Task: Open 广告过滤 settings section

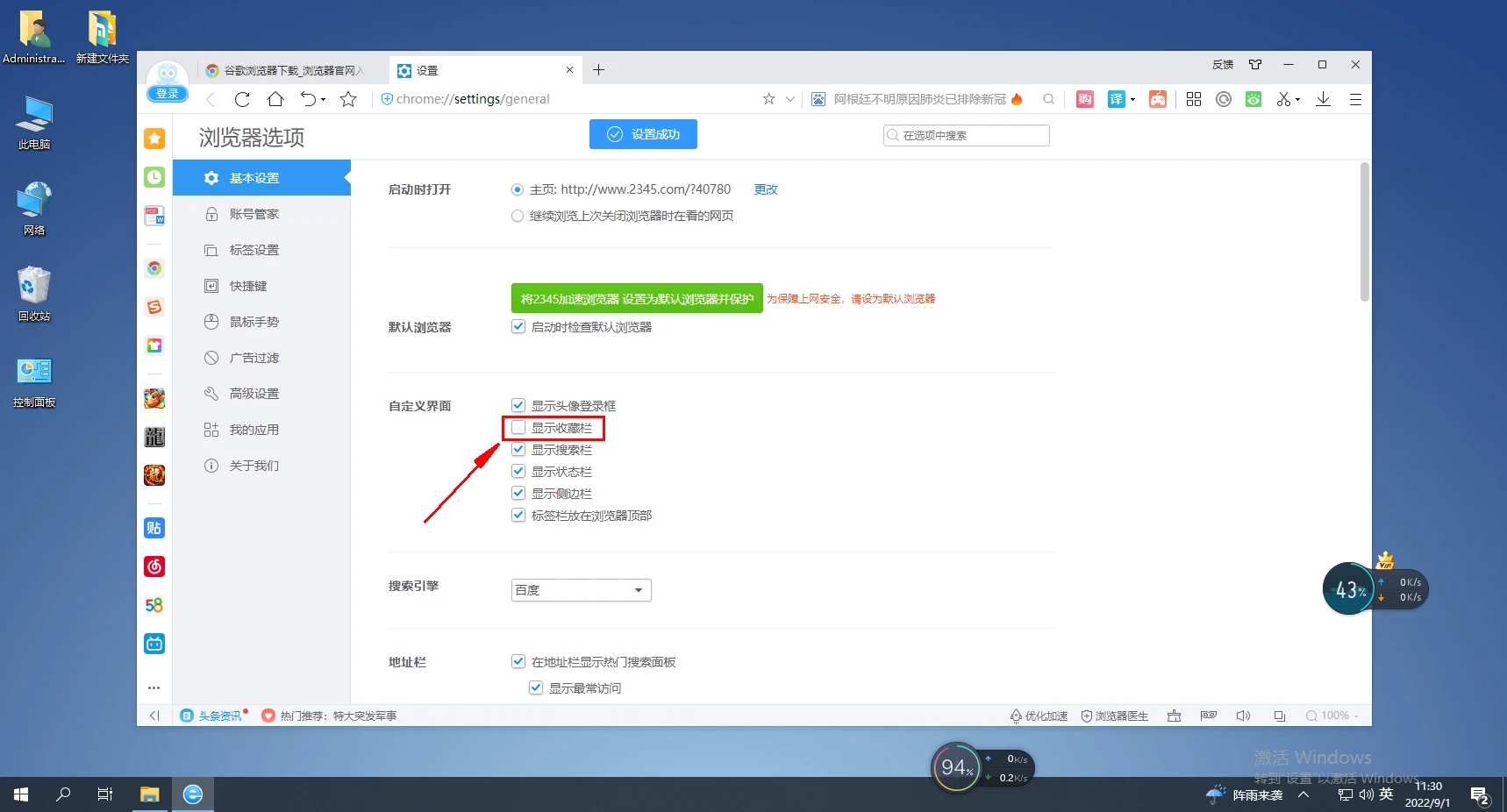Action: [261, 358]
